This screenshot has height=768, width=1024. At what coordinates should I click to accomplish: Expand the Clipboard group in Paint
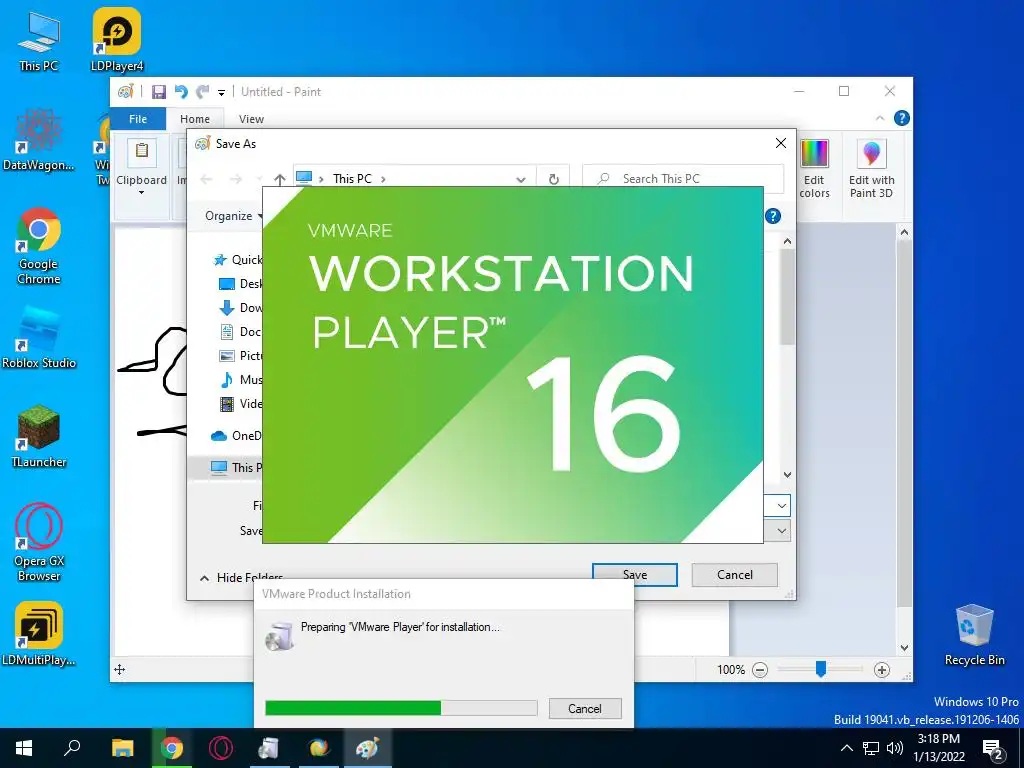click(x=141, y=168)
